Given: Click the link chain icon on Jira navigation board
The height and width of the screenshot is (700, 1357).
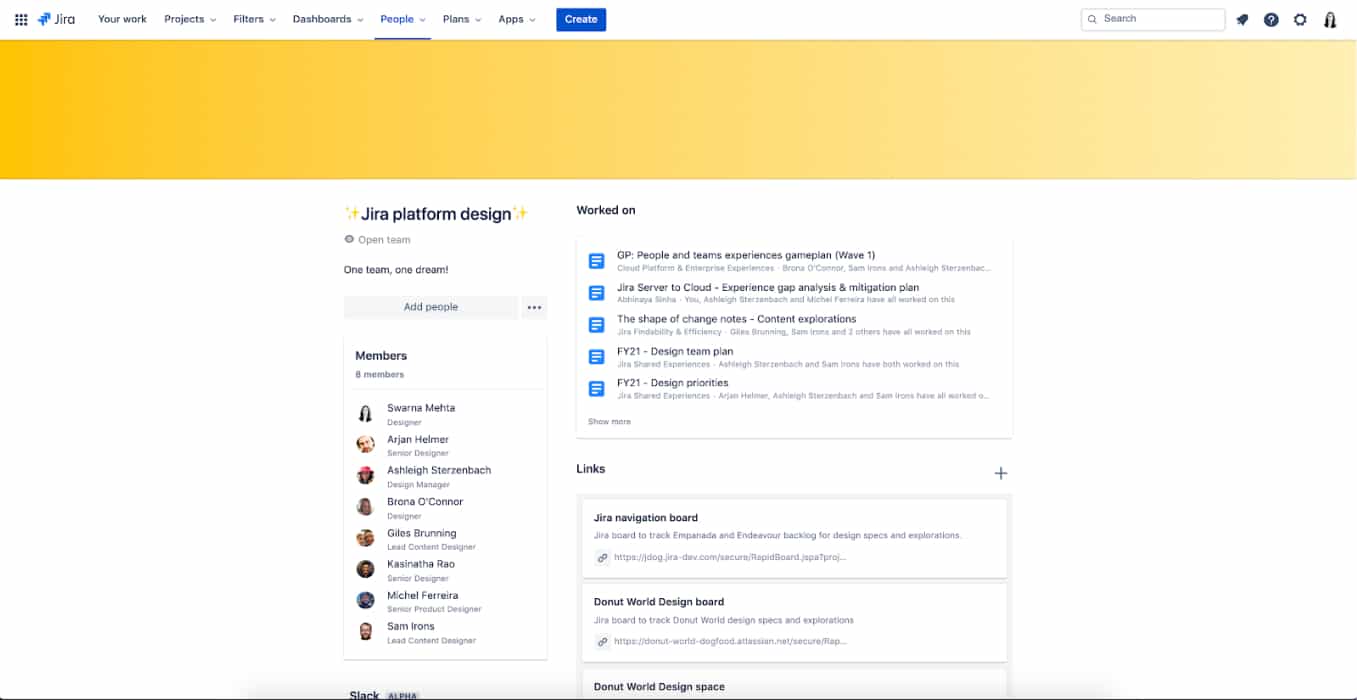Looking at the screenshot, I should click(602, 558).
